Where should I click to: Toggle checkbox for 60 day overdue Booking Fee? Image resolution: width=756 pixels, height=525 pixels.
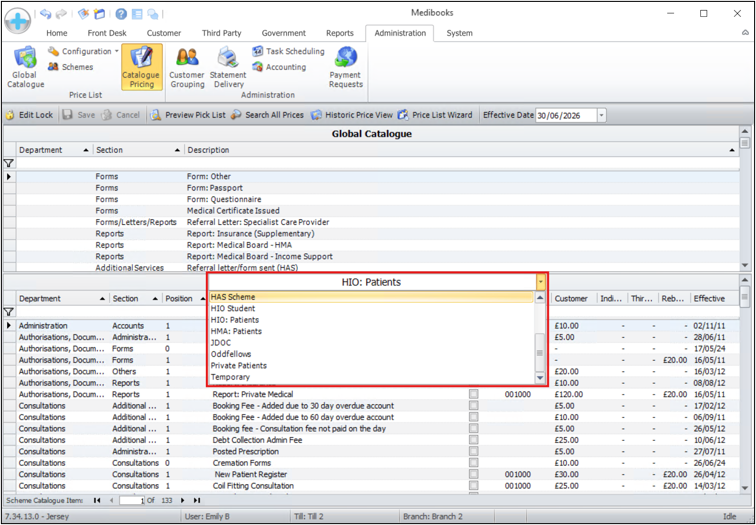tap(474, 417)
